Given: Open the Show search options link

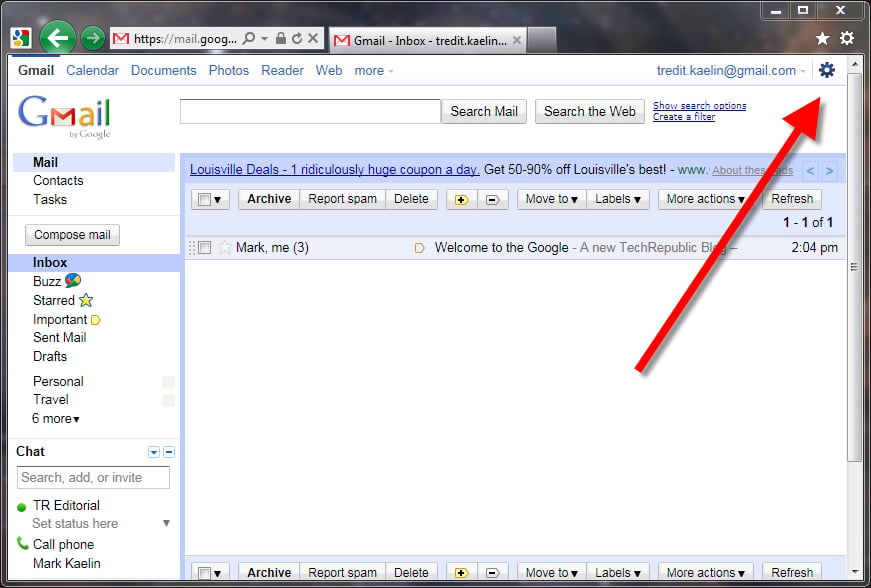Looking at the screenshot, I should point(699,105).
